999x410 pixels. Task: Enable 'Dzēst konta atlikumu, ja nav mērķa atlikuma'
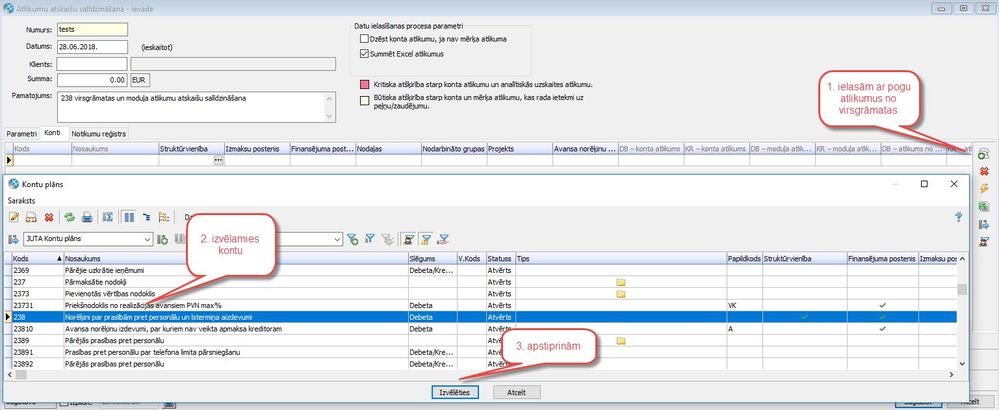click(x=365, y=38)
